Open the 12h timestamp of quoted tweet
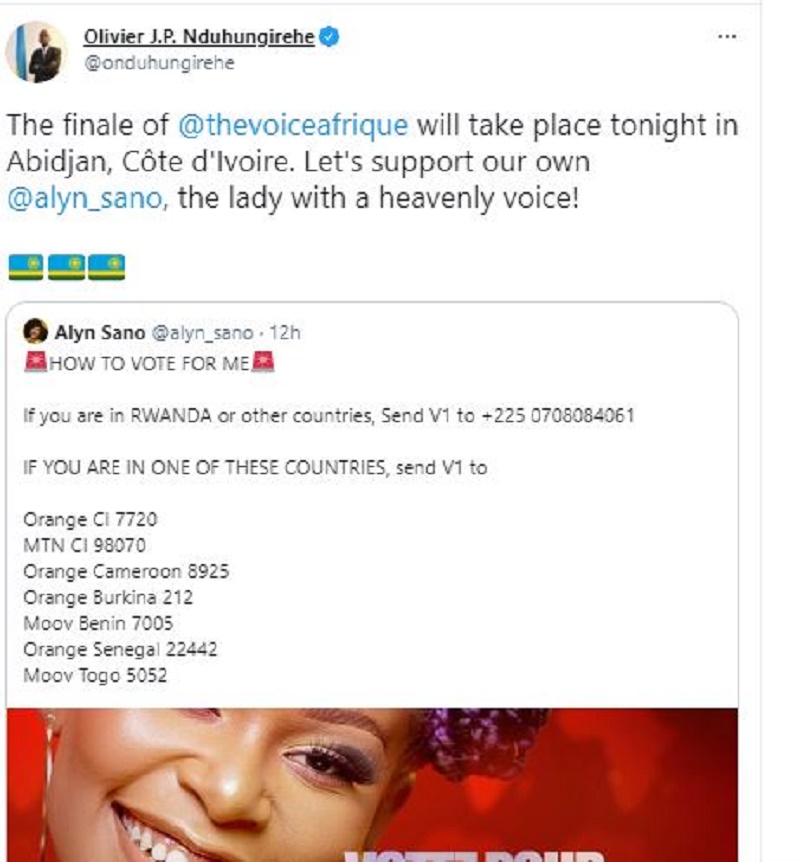This screenshot has width=800, height=862. pos(285,333)
